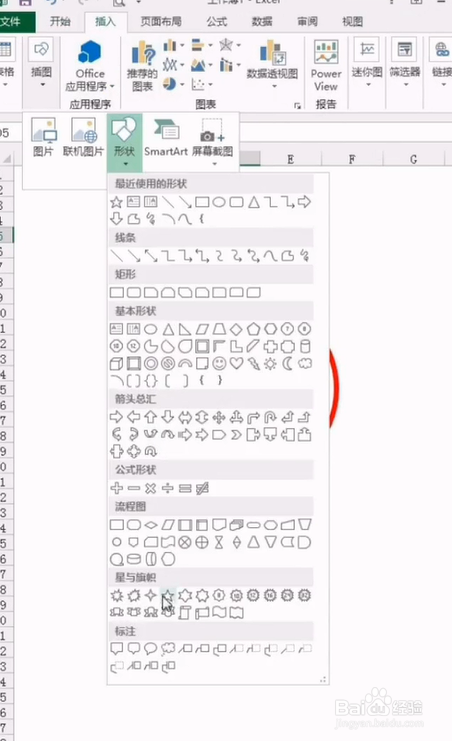Choose the vertical scroll banner shape
The height and width of the screenshot is (741, 452).
click(x=185, y=612)
